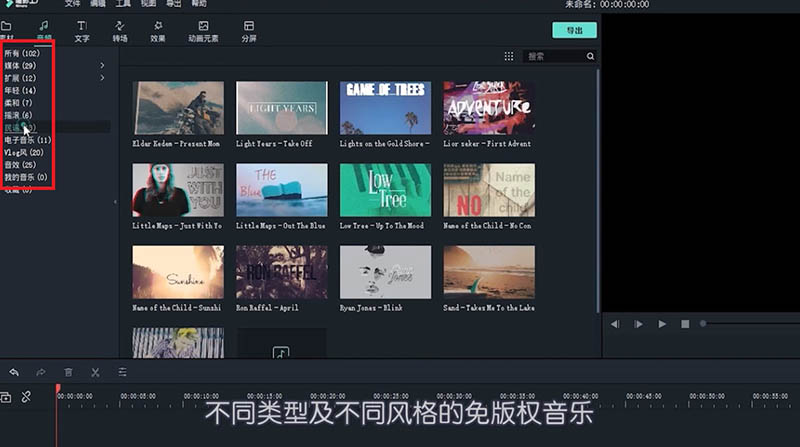Select Ron Raffel - April thumbnail
The height and width of the screenshot is (447, 800).
282,272
